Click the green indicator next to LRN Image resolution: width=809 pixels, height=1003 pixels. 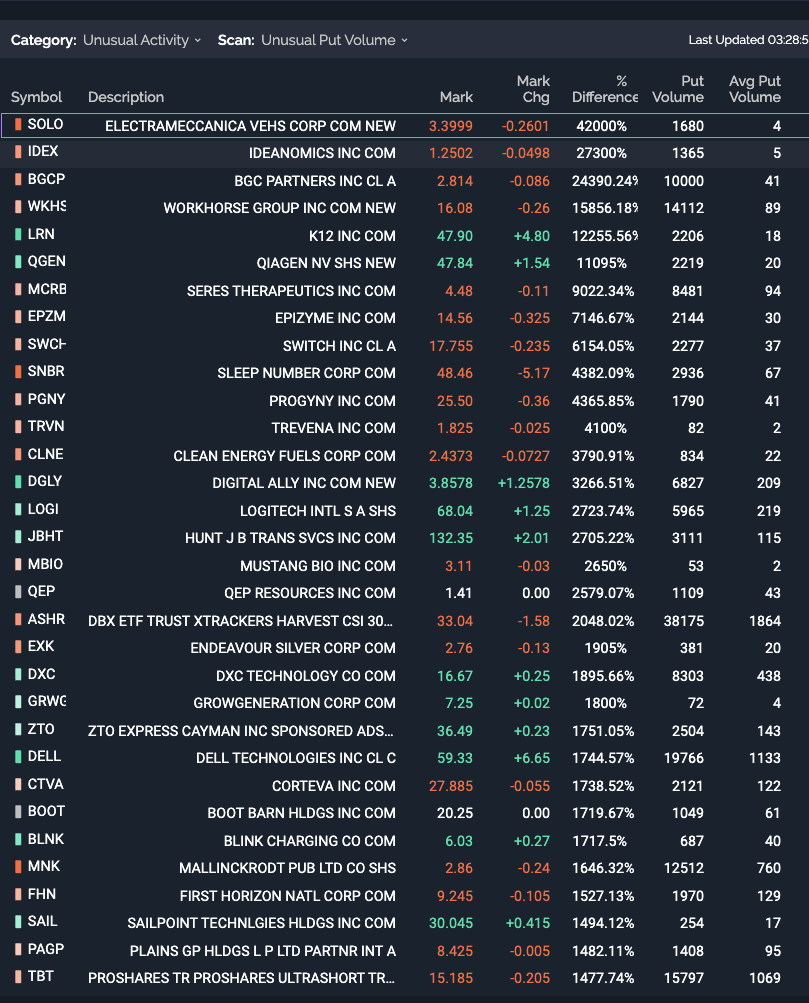[19, 234]
